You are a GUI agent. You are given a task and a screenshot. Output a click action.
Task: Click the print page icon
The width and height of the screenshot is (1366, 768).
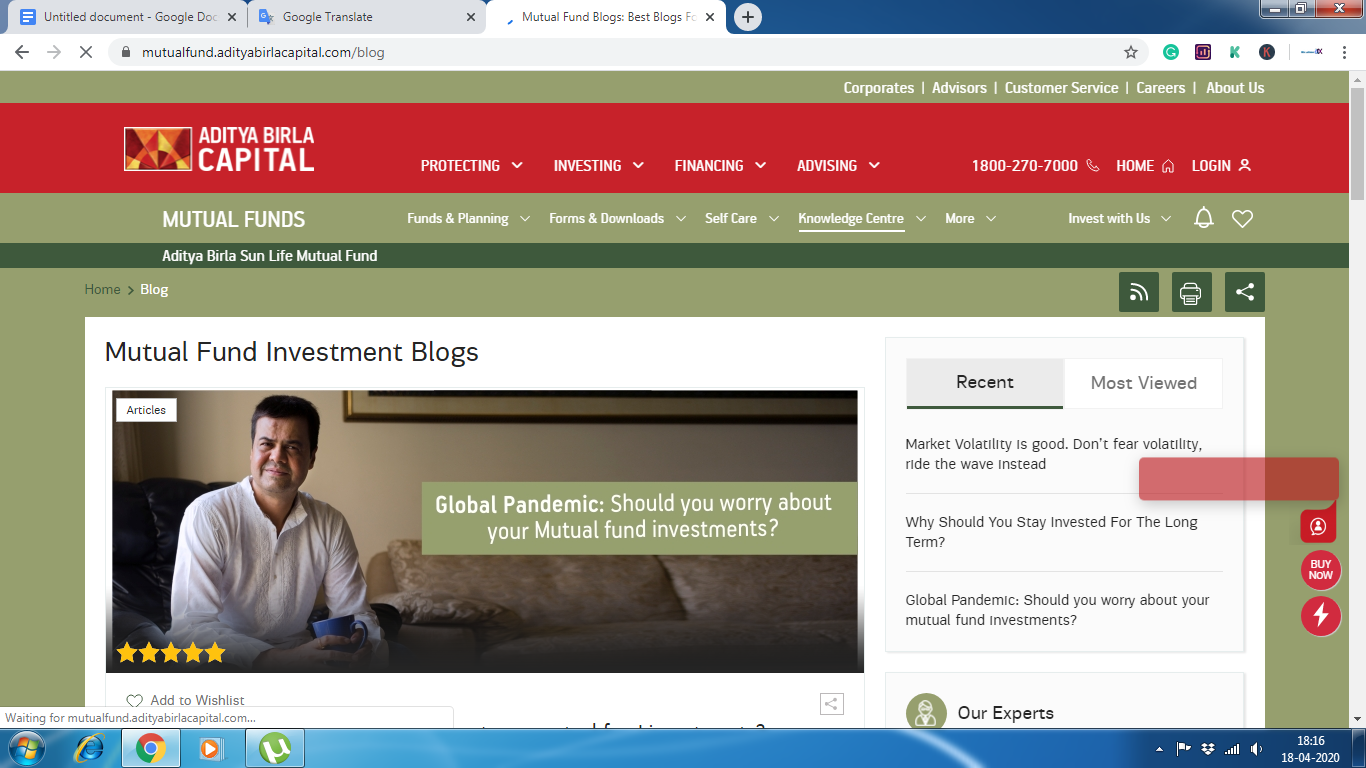pyautogui.click(x=1191, y=292)
